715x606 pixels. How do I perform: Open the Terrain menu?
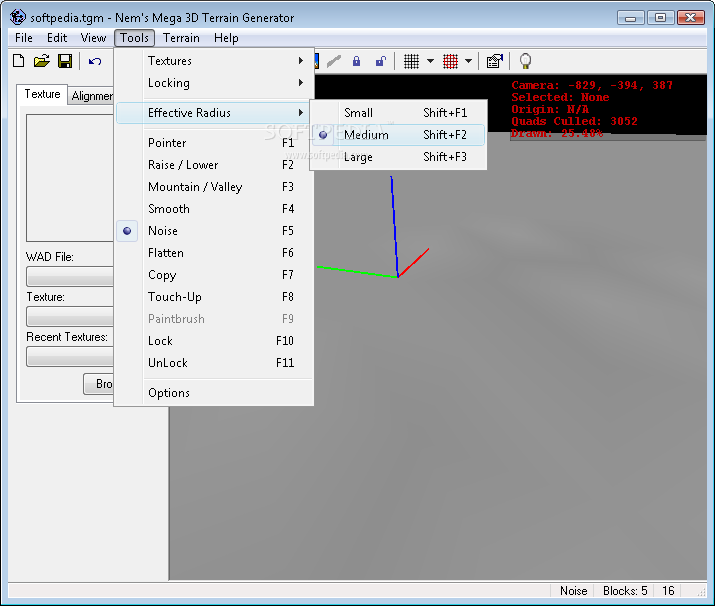[x=181, y=38]
